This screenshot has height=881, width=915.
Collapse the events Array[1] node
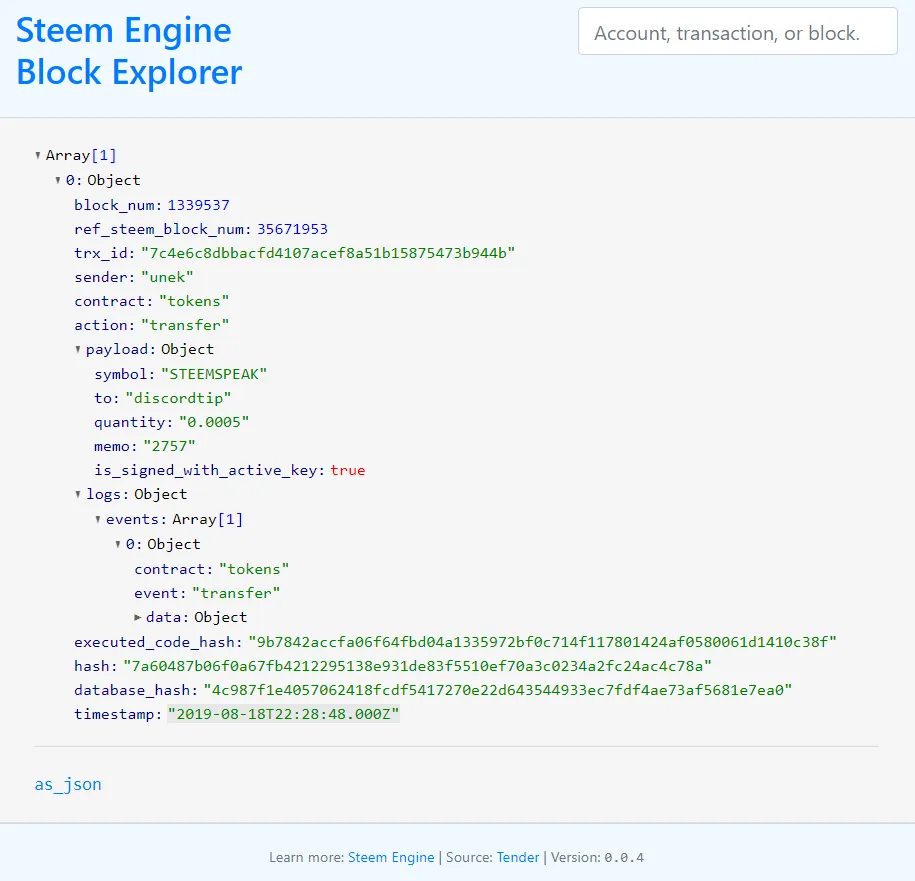pos(97,519)
